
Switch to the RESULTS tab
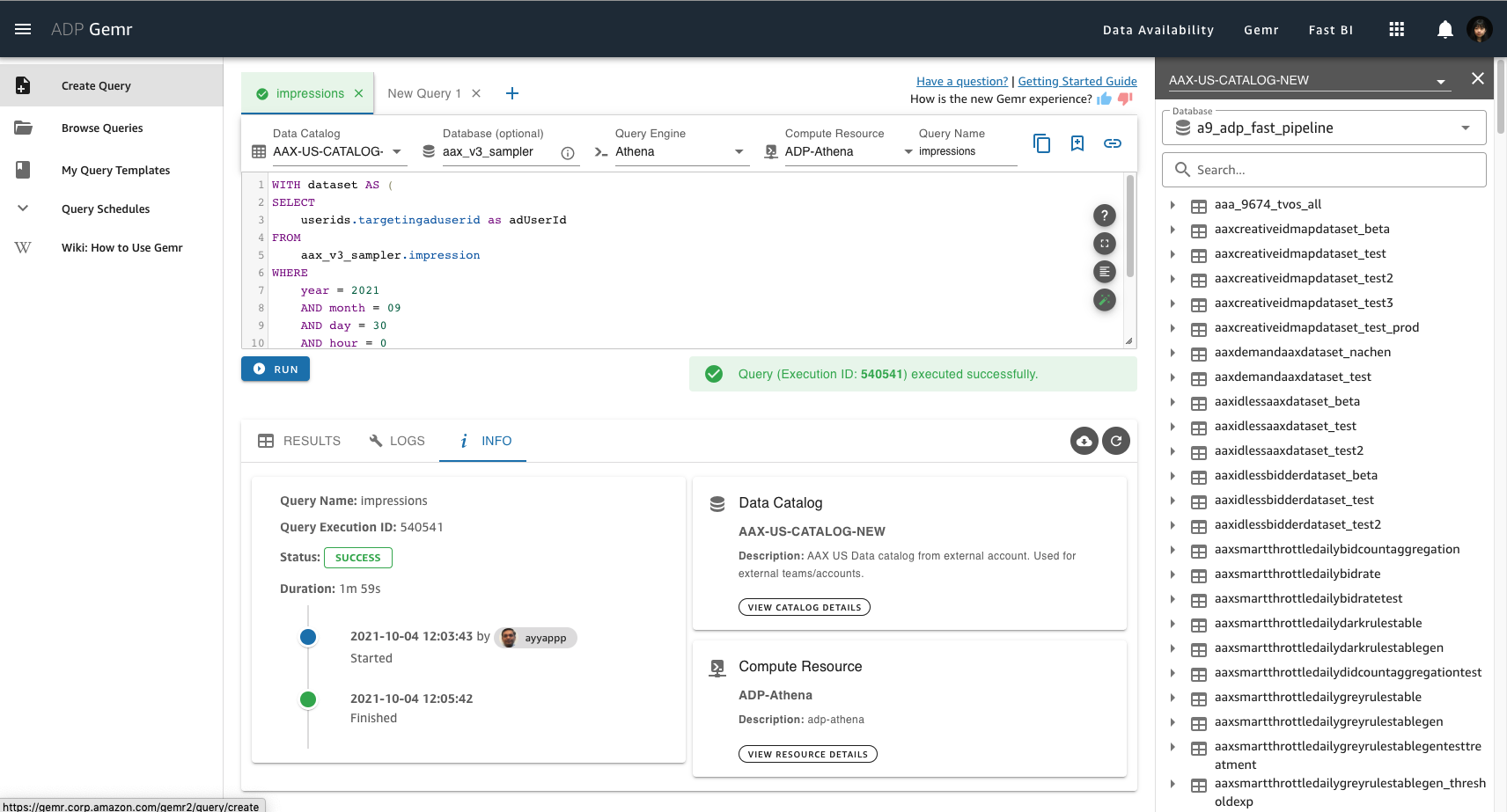click(x=299, y=441)
